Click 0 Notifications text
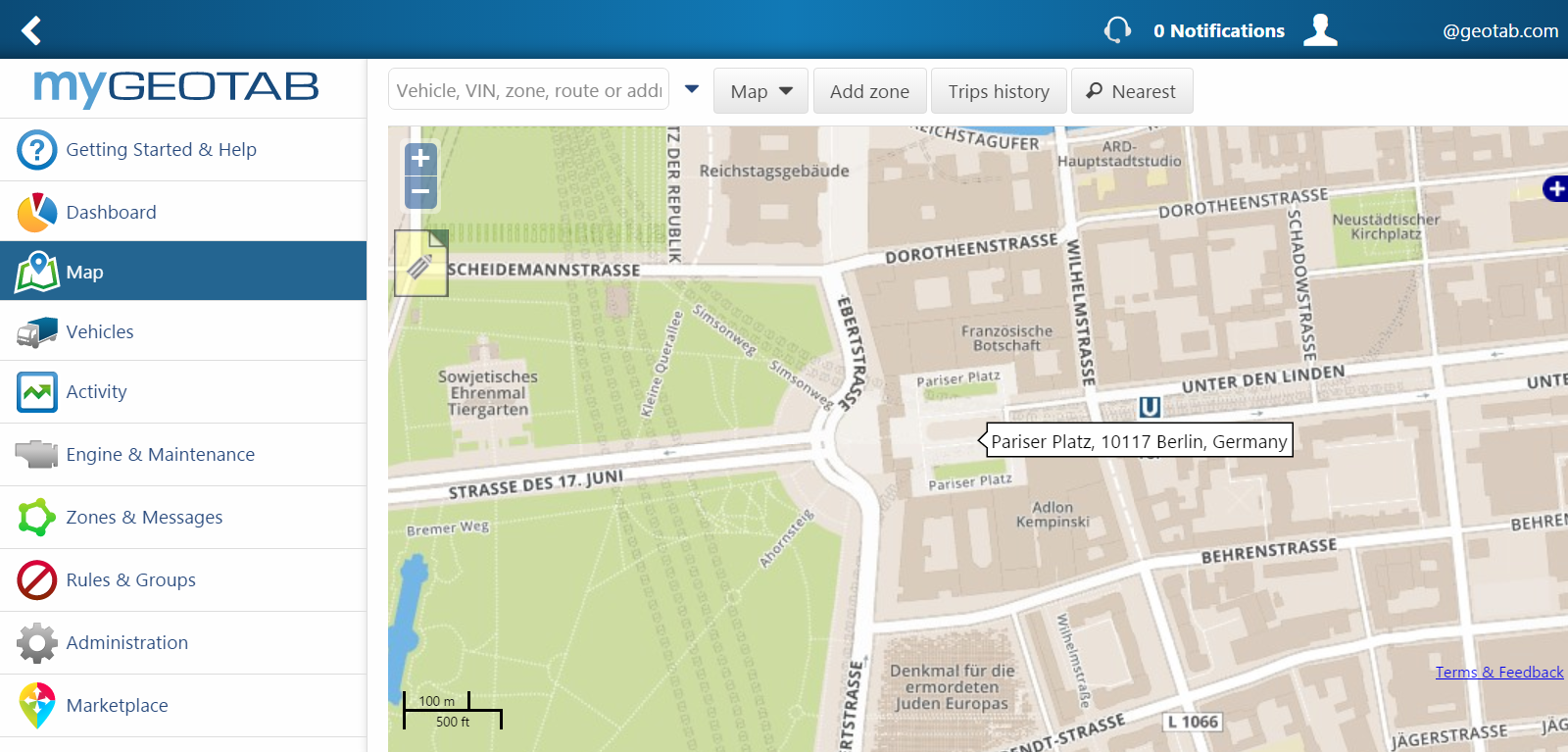 pos(1219,31)
